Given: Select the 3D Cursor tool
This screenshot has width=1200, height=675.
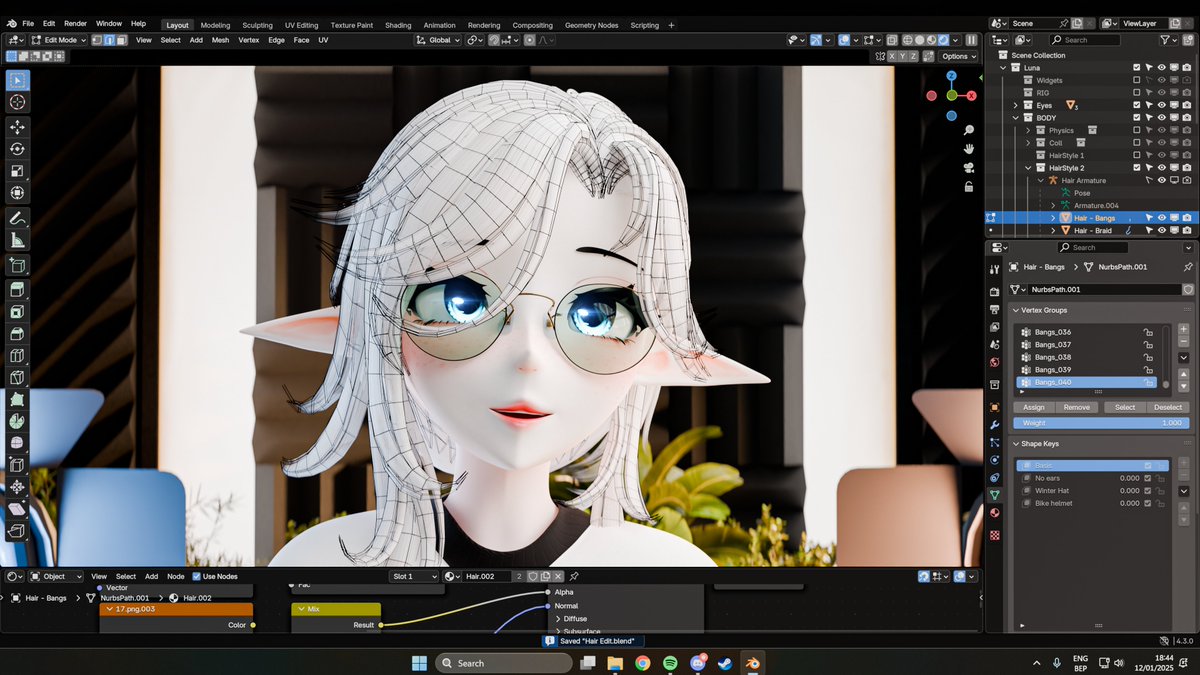Looking at the screenshot, I should (x=15, y=102).
